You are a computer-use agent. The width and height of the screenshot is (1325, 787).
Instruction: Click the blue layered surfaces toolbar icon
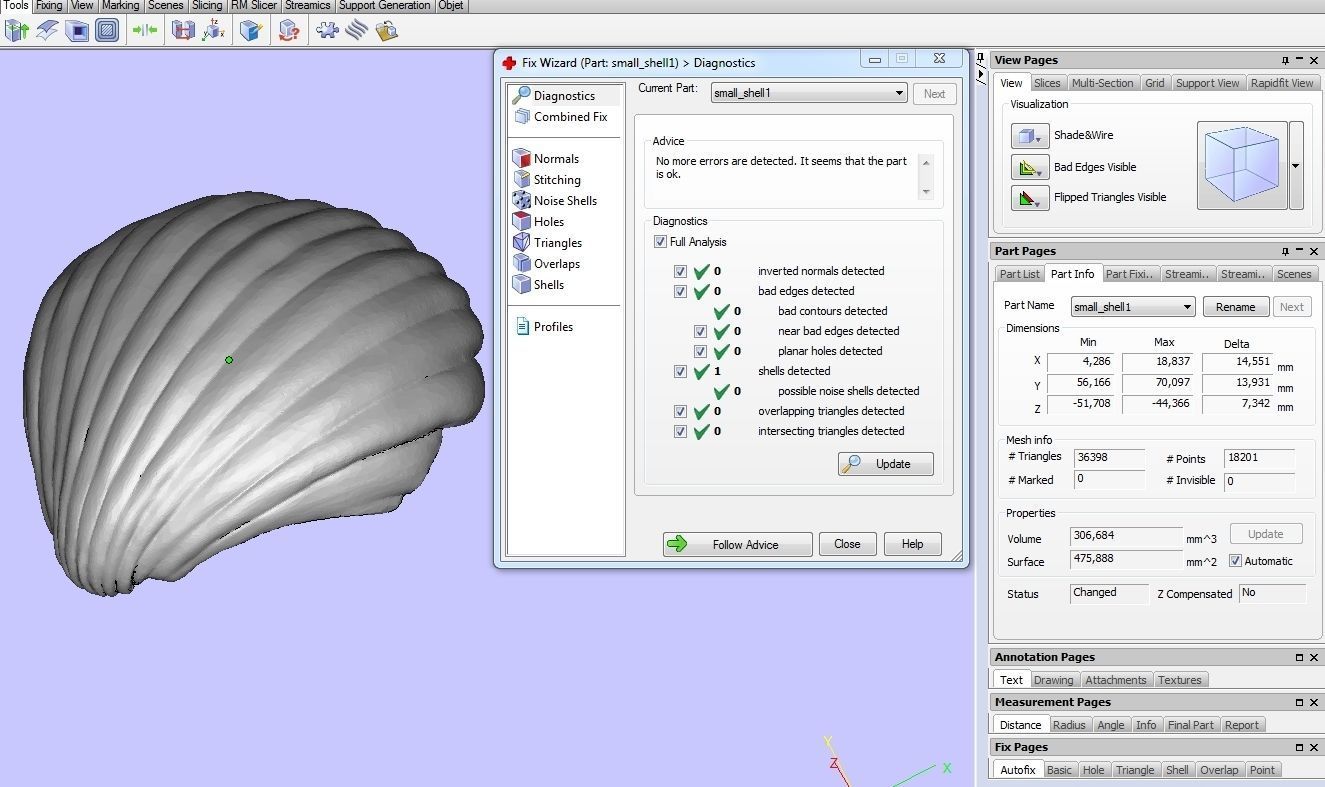[x=47, y=31]
